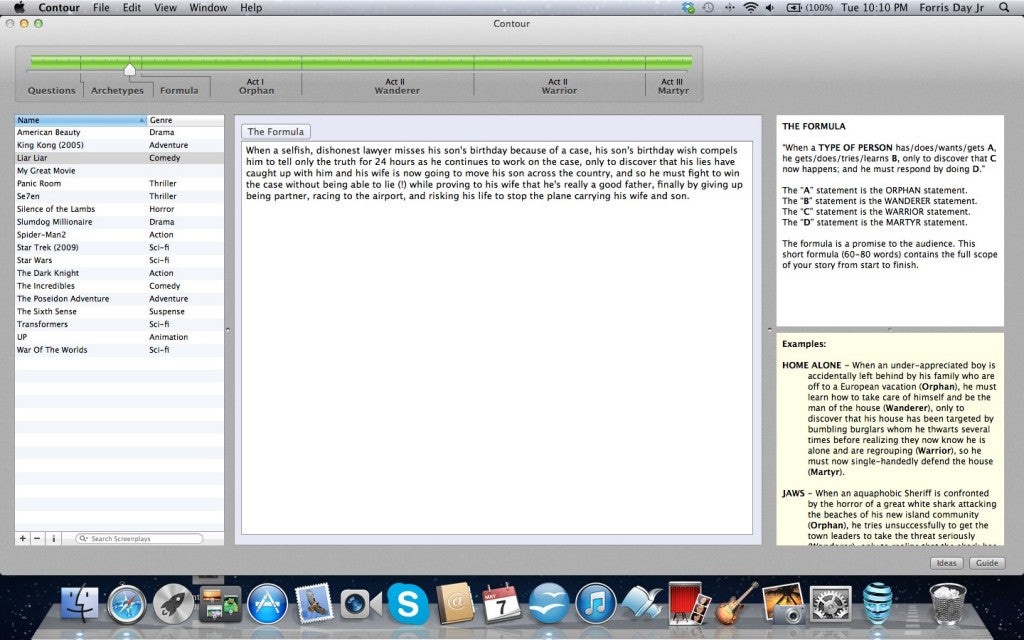Switch to the Questions section tab

pos(52,90)
